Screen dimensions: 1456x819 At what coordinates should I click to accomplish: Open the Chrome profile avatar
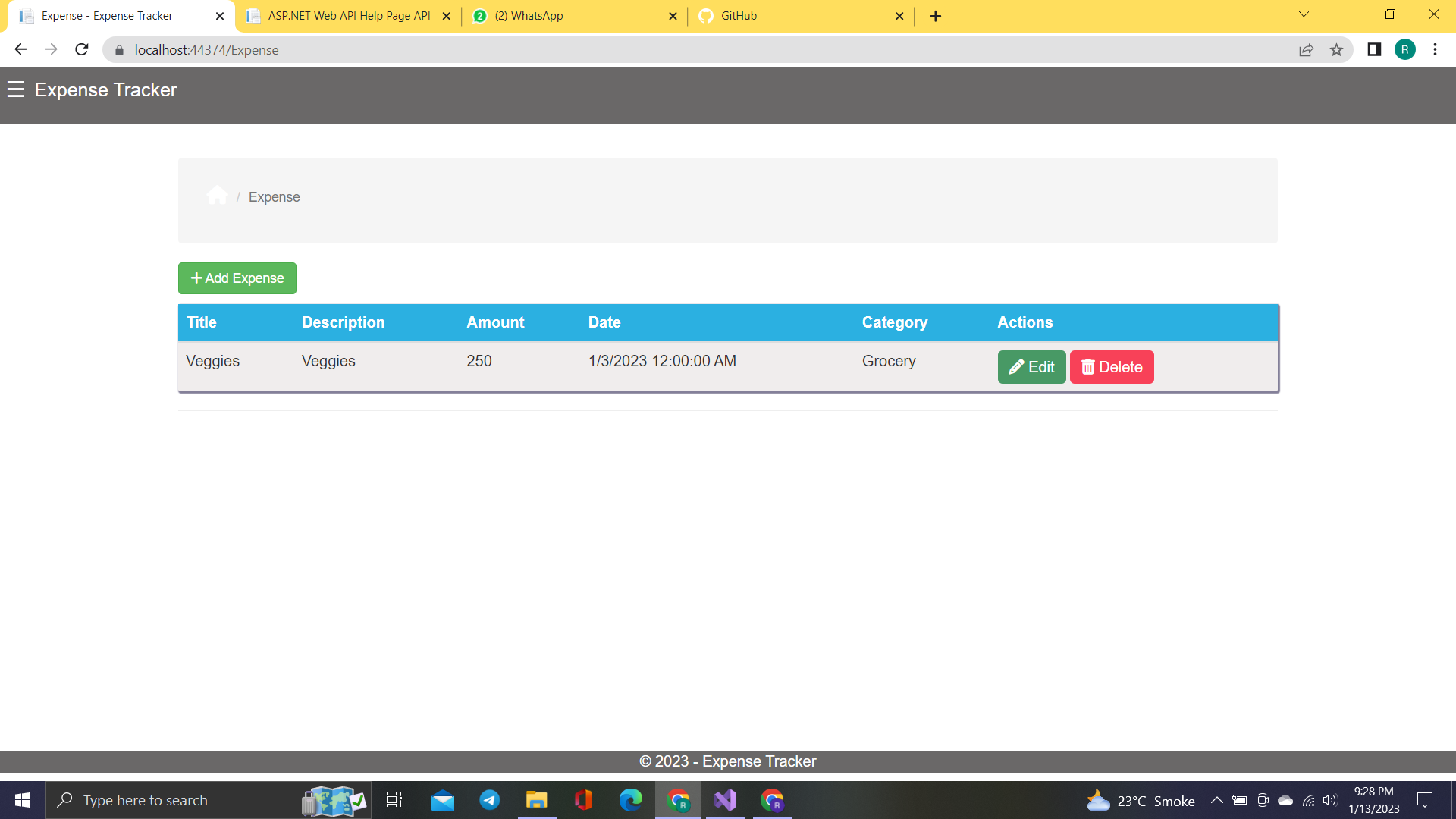1406,50
